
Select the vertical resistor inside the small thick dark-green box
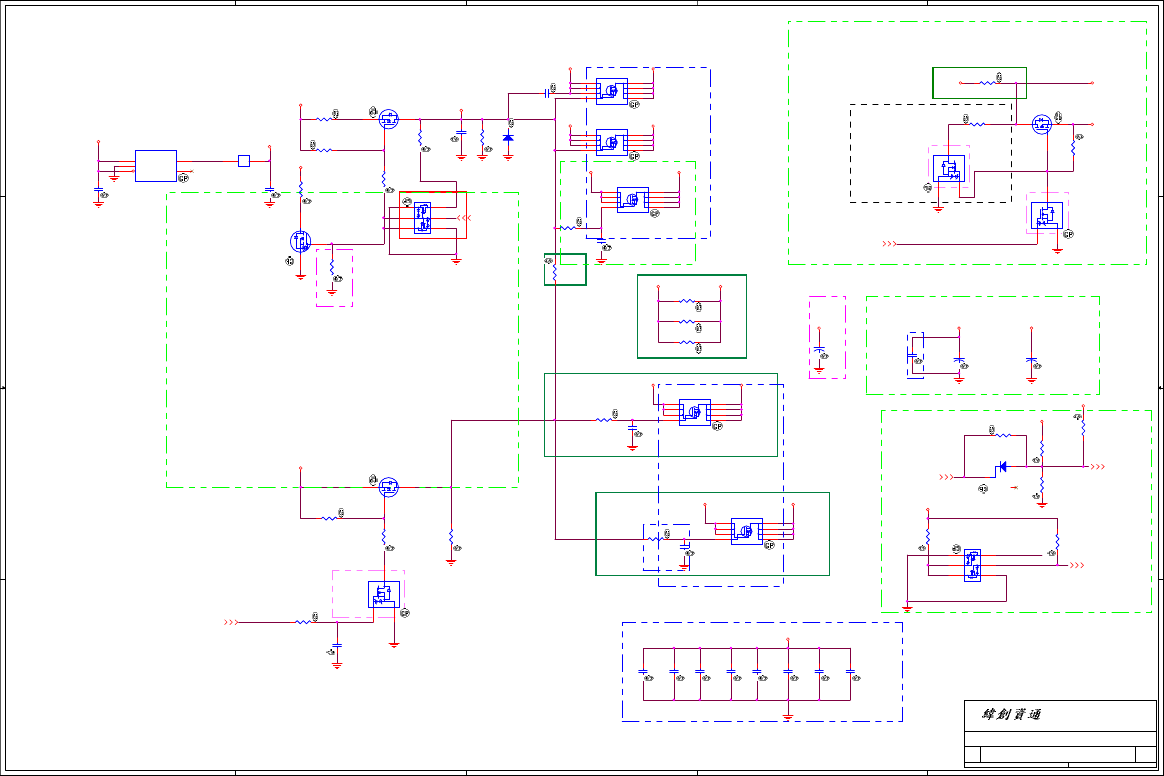555,273
